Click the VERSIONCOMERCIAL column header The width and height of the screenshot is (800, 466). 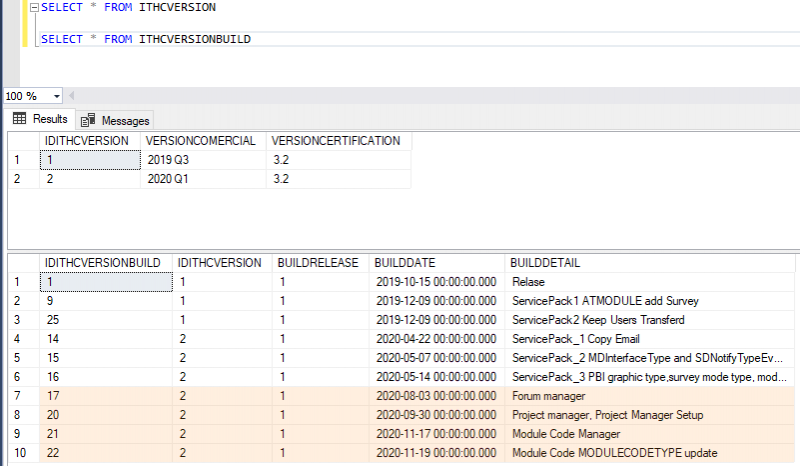203,141
